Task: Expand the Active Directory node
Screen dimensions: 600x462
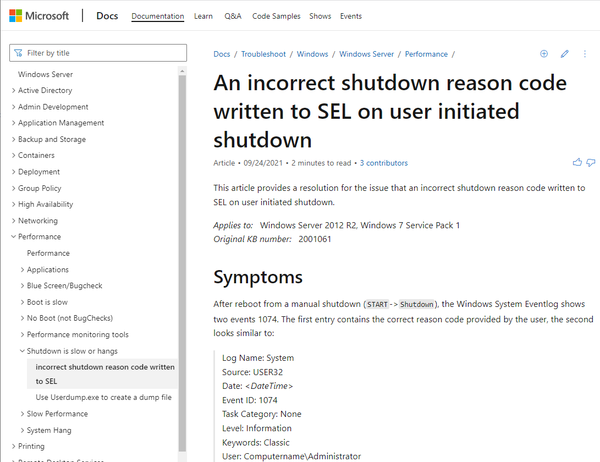Action: click(41, 90)
